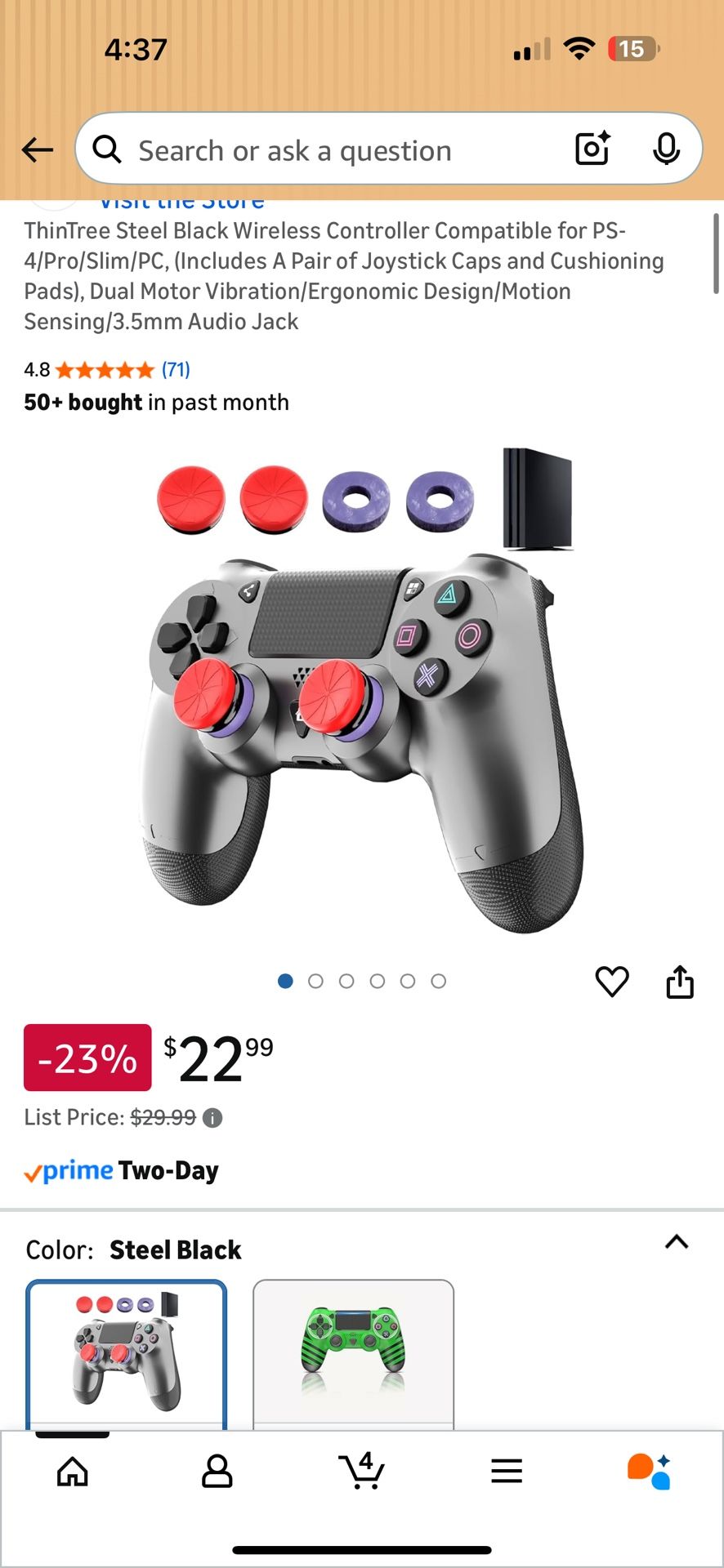The image size is (724, 1568).
Task: Add item to wish list heart
Action: pyautogui.click(x=612, y=981)
